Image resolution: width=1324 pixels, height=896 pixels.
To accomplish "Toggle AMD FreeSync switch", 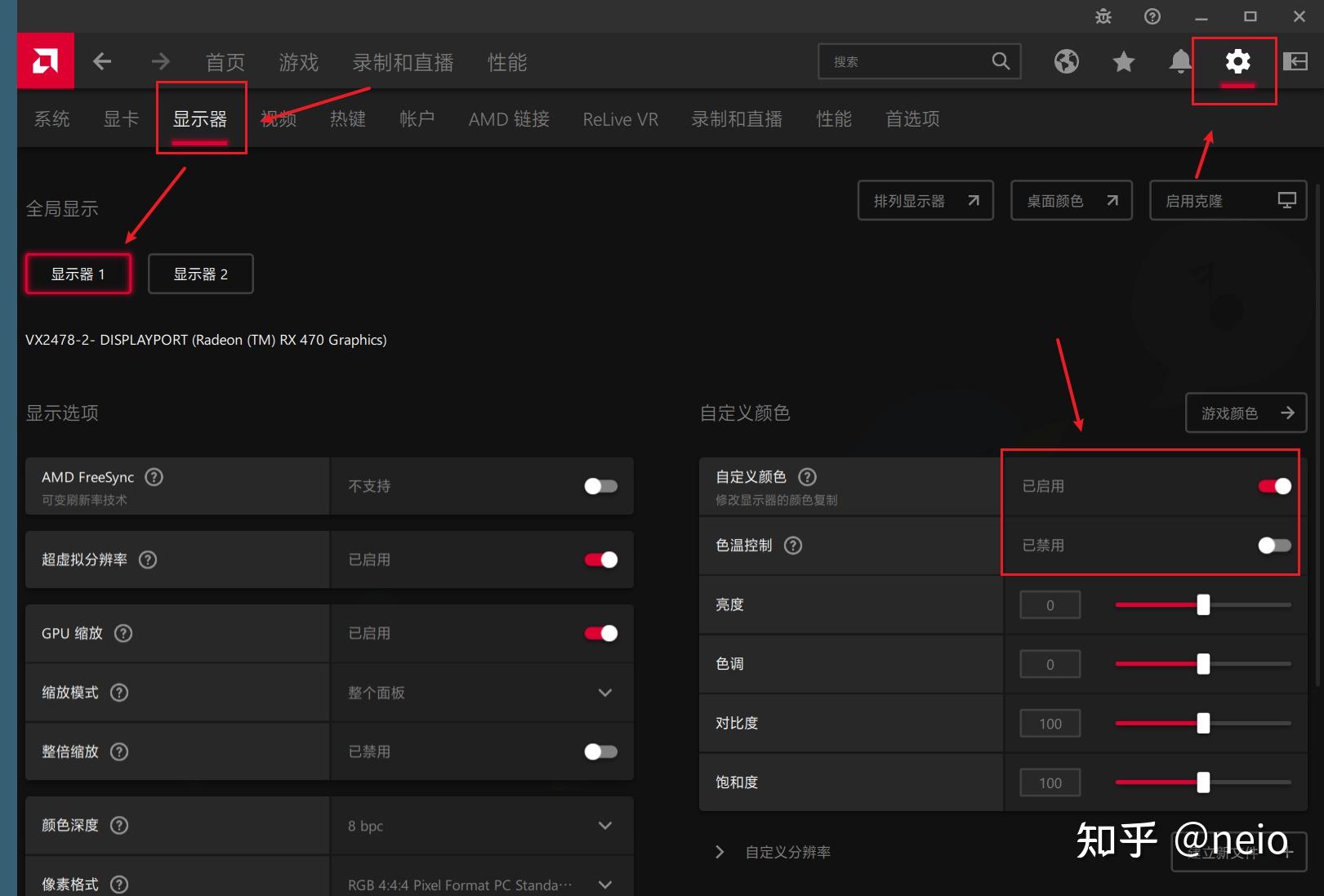I will (601, 486).
